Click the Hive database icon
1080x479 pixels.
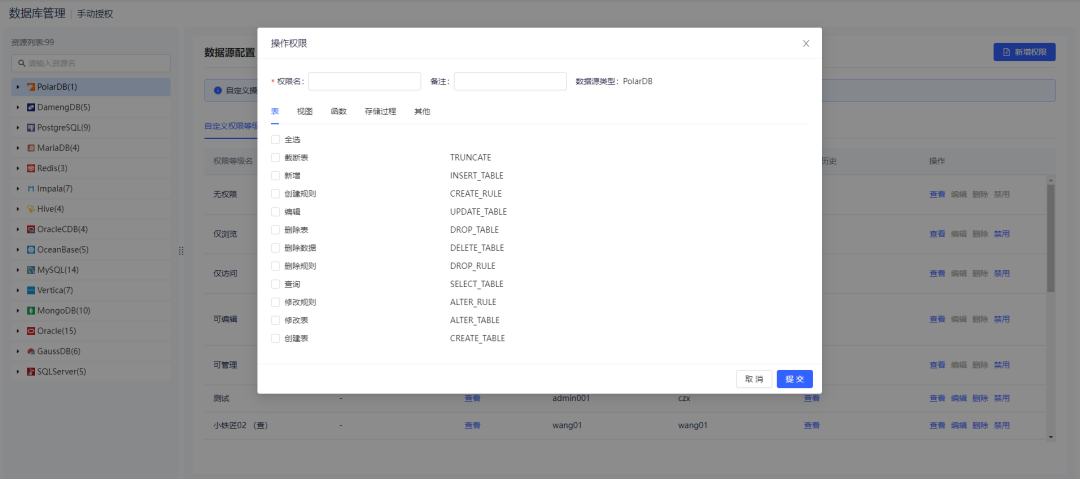click(31, 209)
